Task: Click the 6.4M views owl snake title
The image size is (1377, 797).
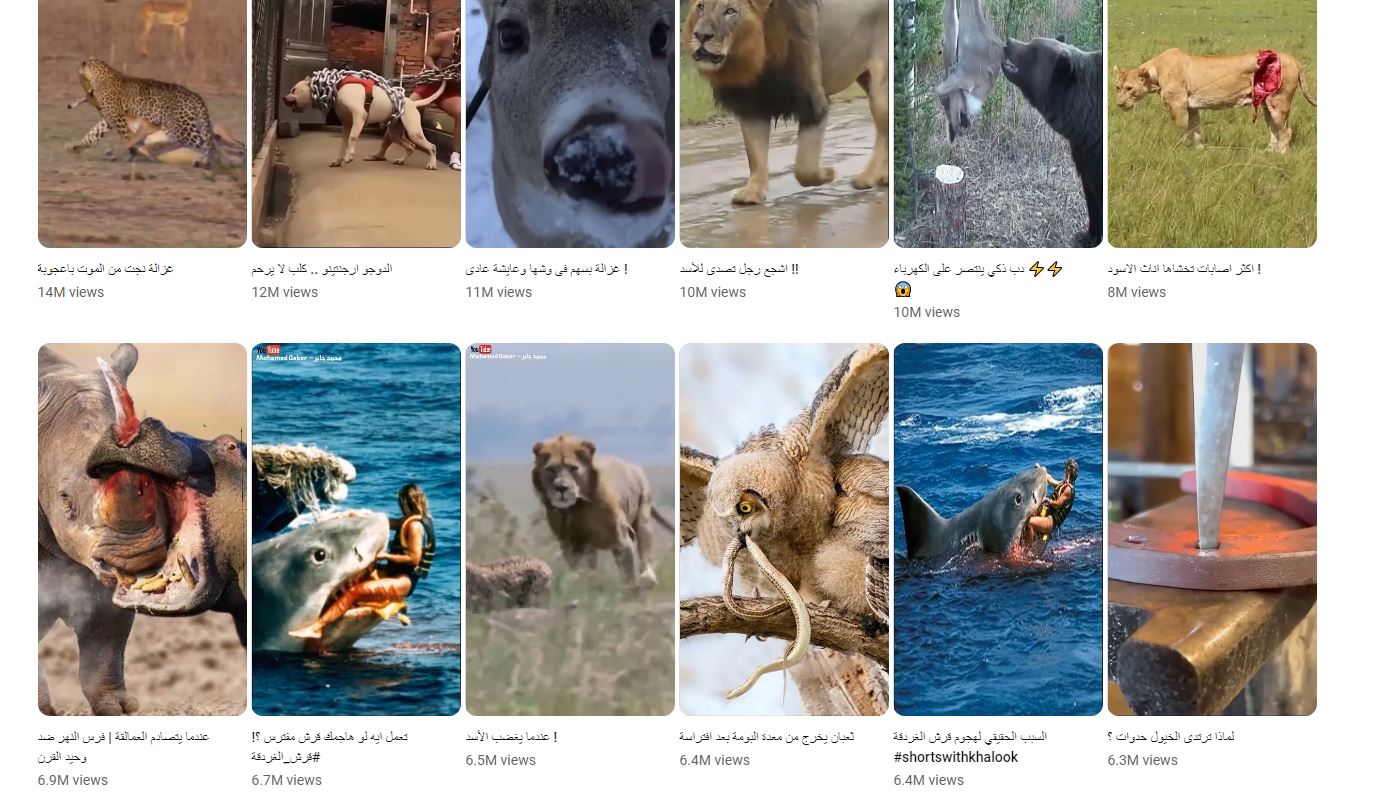Action: pyautogui.click(x=766, y=737)
